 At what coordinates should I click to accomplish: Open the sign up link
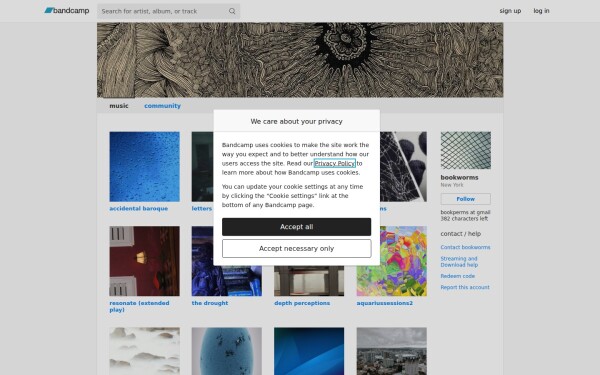pos(510,11)
